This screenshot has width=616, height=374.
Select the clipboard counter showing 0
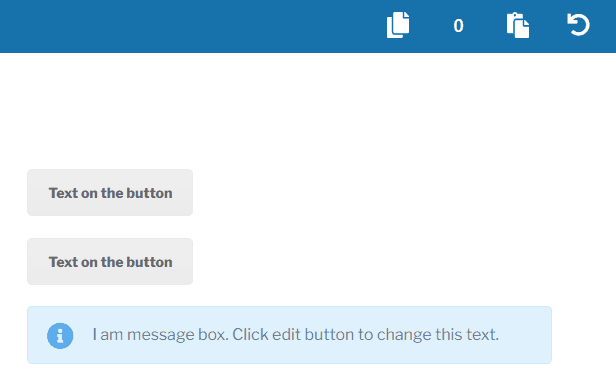pos(458,26)
